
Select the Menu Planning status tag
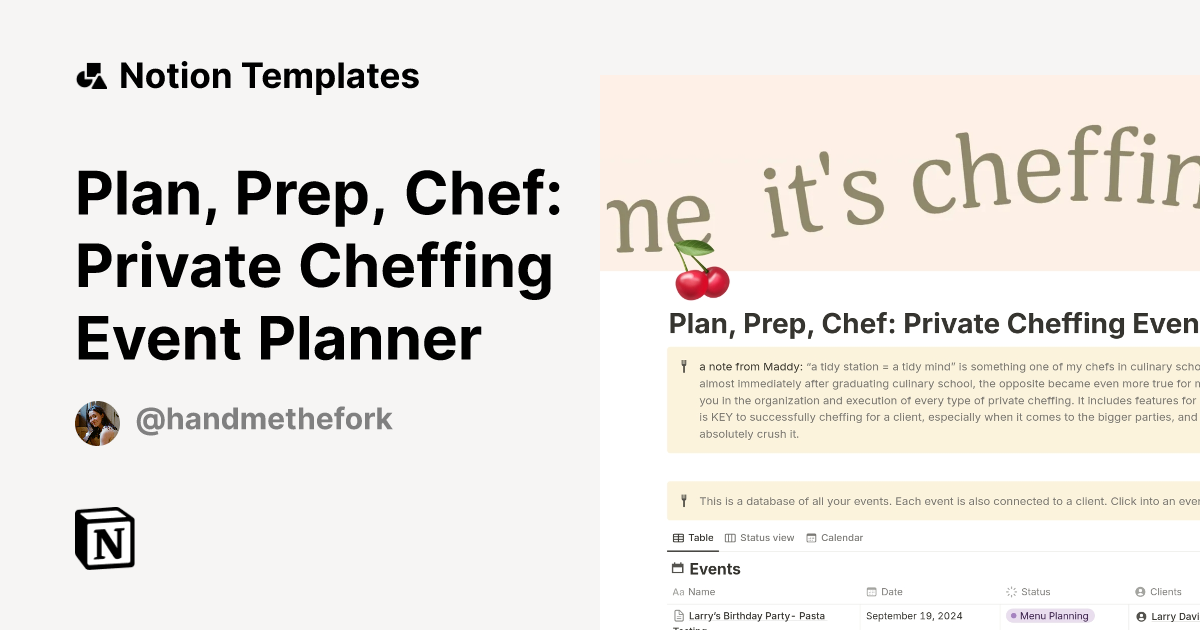1049,615
